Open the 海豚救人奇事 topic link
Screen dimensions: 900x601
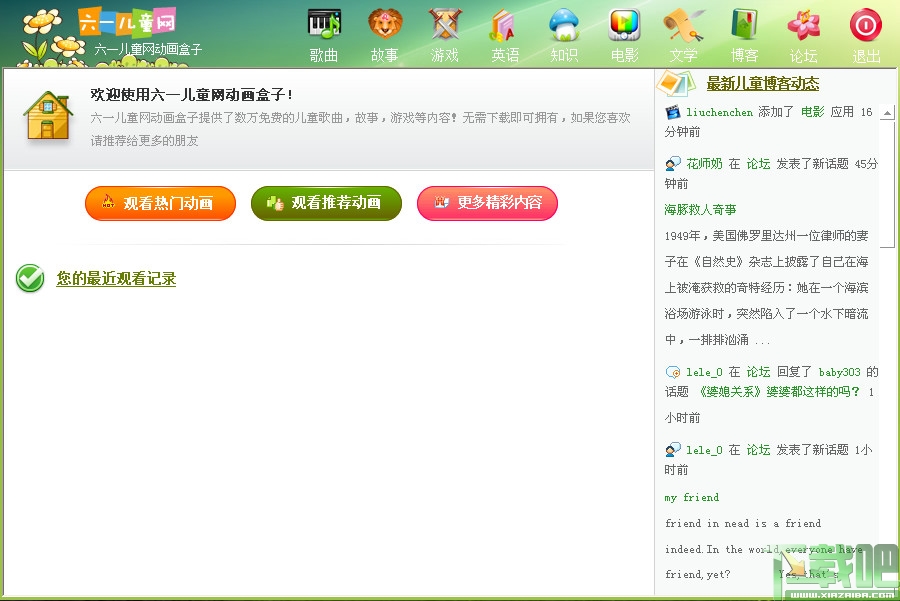click(700, 210)
